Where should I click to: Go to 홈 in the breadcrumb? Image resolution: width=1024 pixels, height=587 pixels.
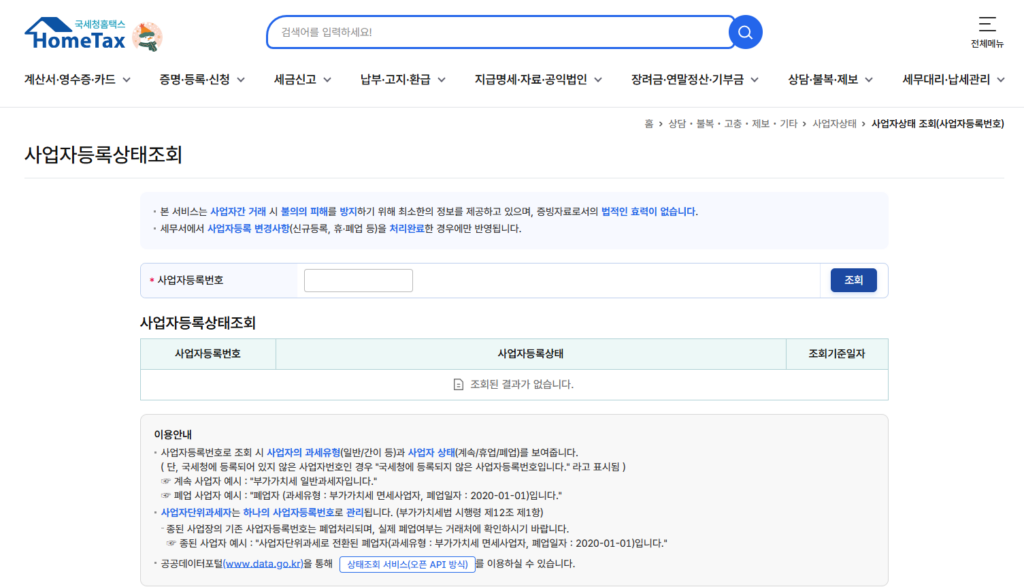[649, 124]
